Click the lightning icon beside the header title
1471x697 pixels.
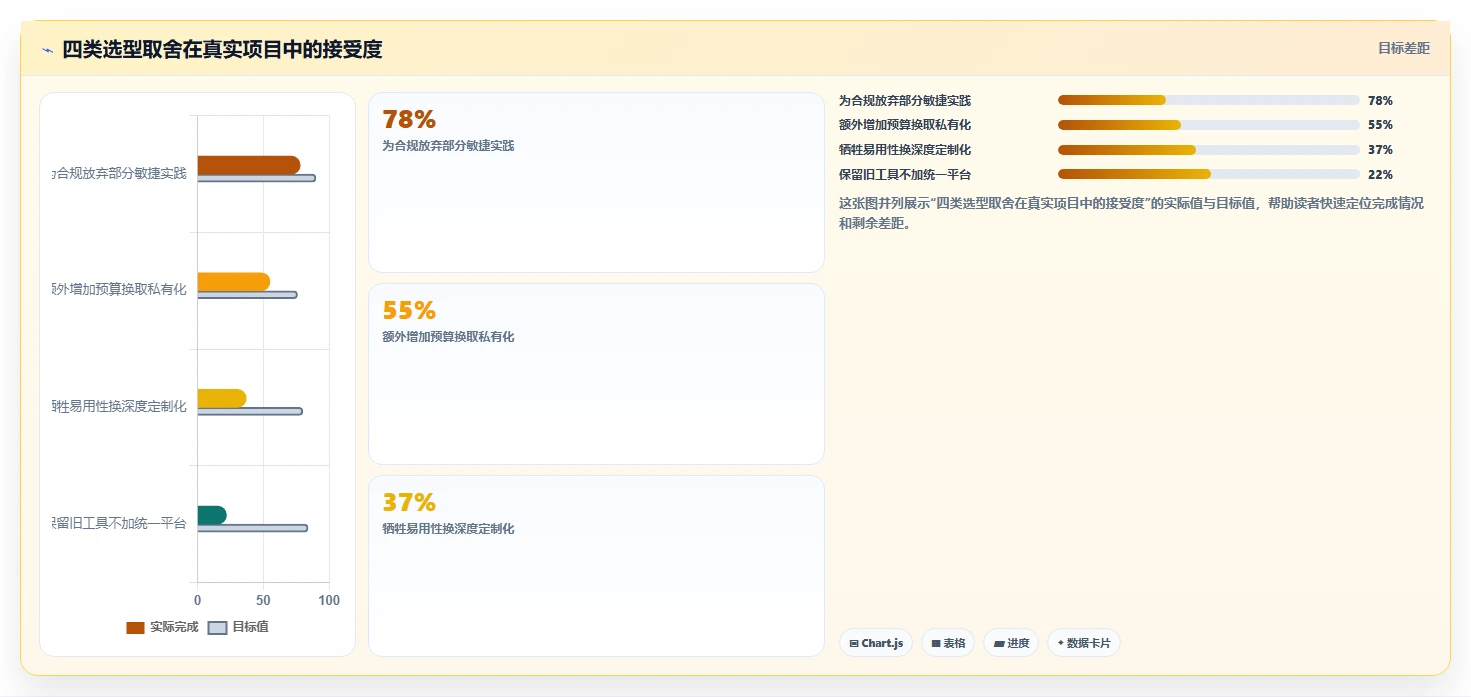point(47,50)
